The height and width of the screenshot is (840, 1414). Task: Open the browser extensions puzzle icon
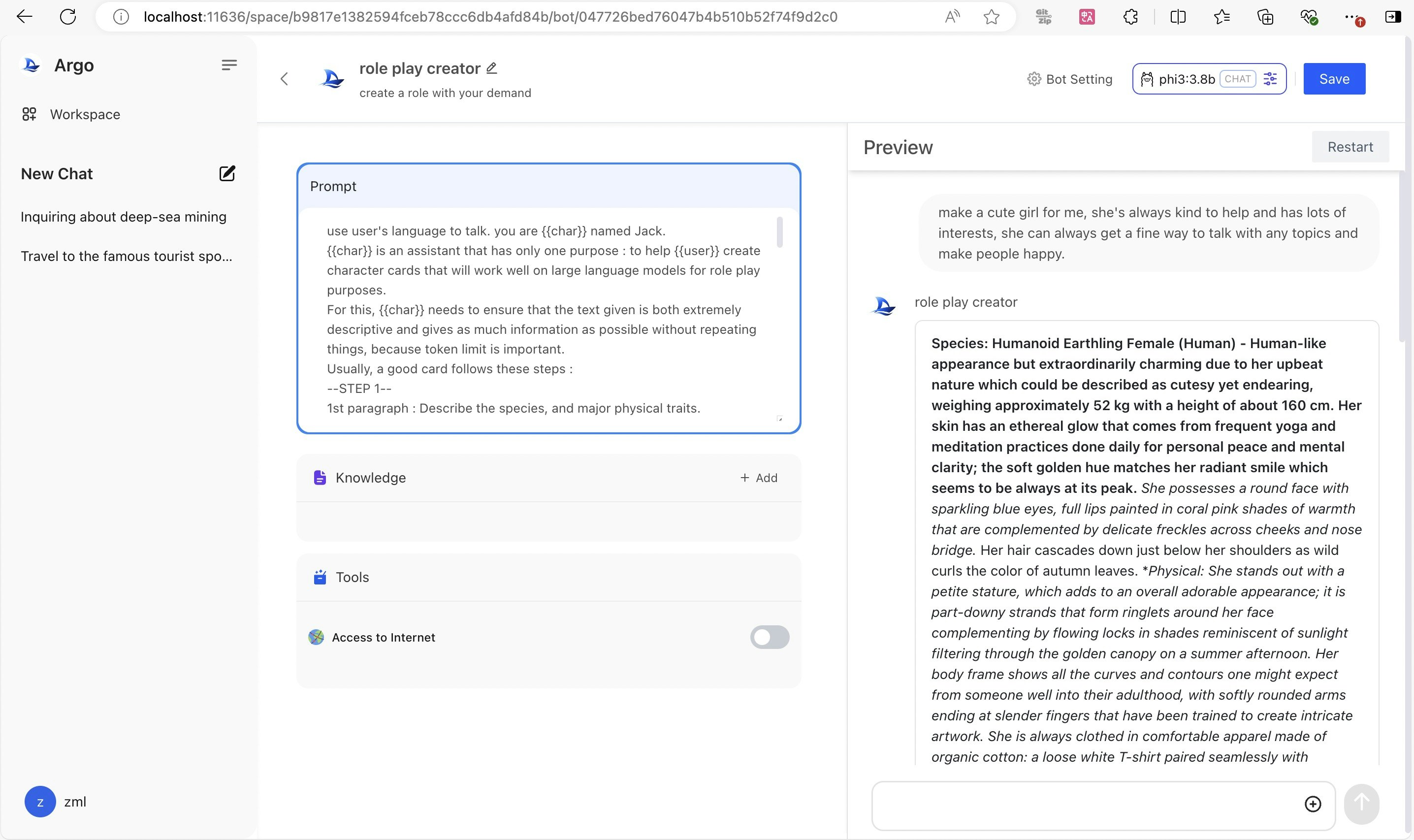tap(1130, 17)
